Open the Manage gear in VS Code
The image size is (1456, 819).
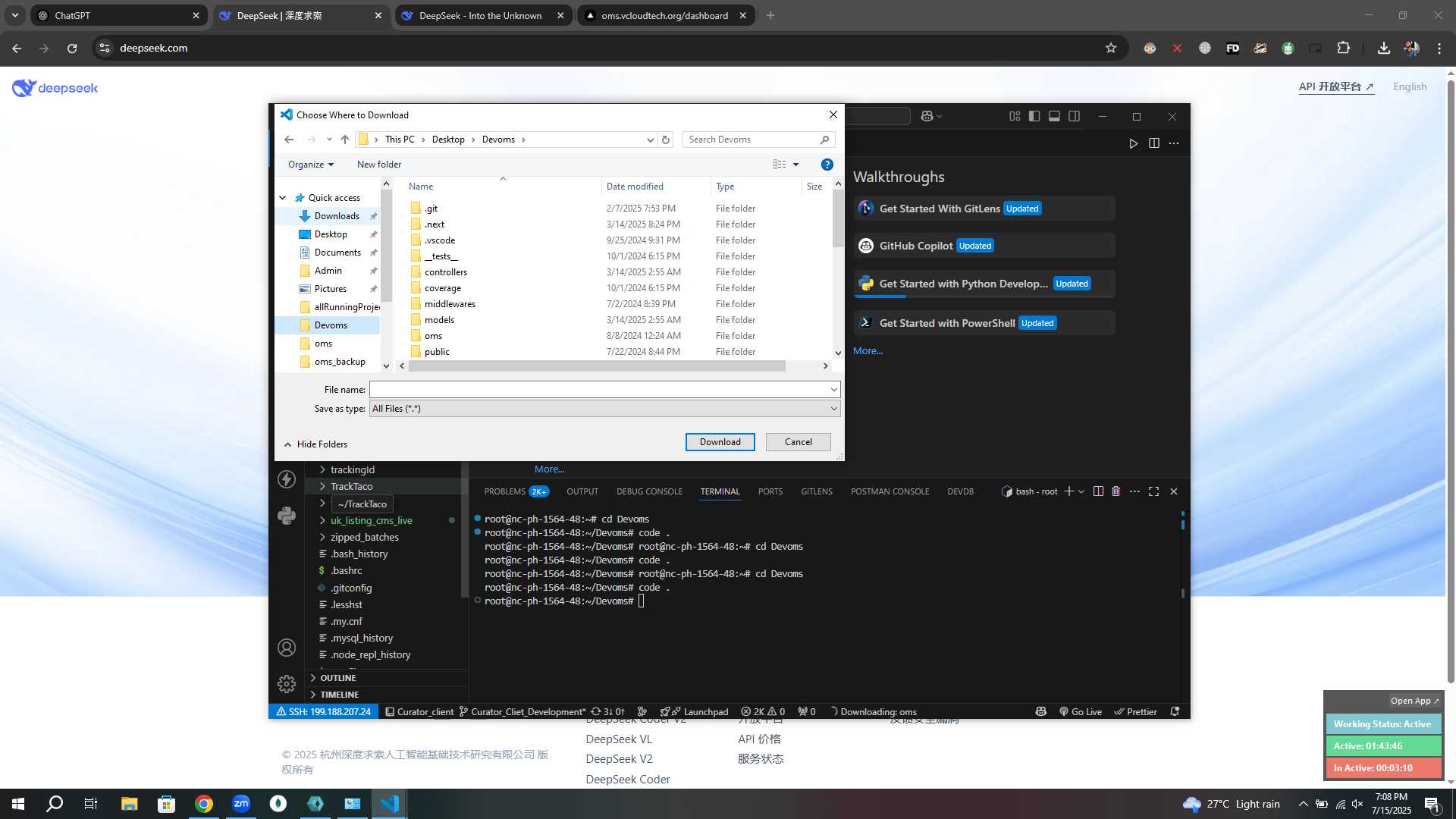tap(287, 684)
